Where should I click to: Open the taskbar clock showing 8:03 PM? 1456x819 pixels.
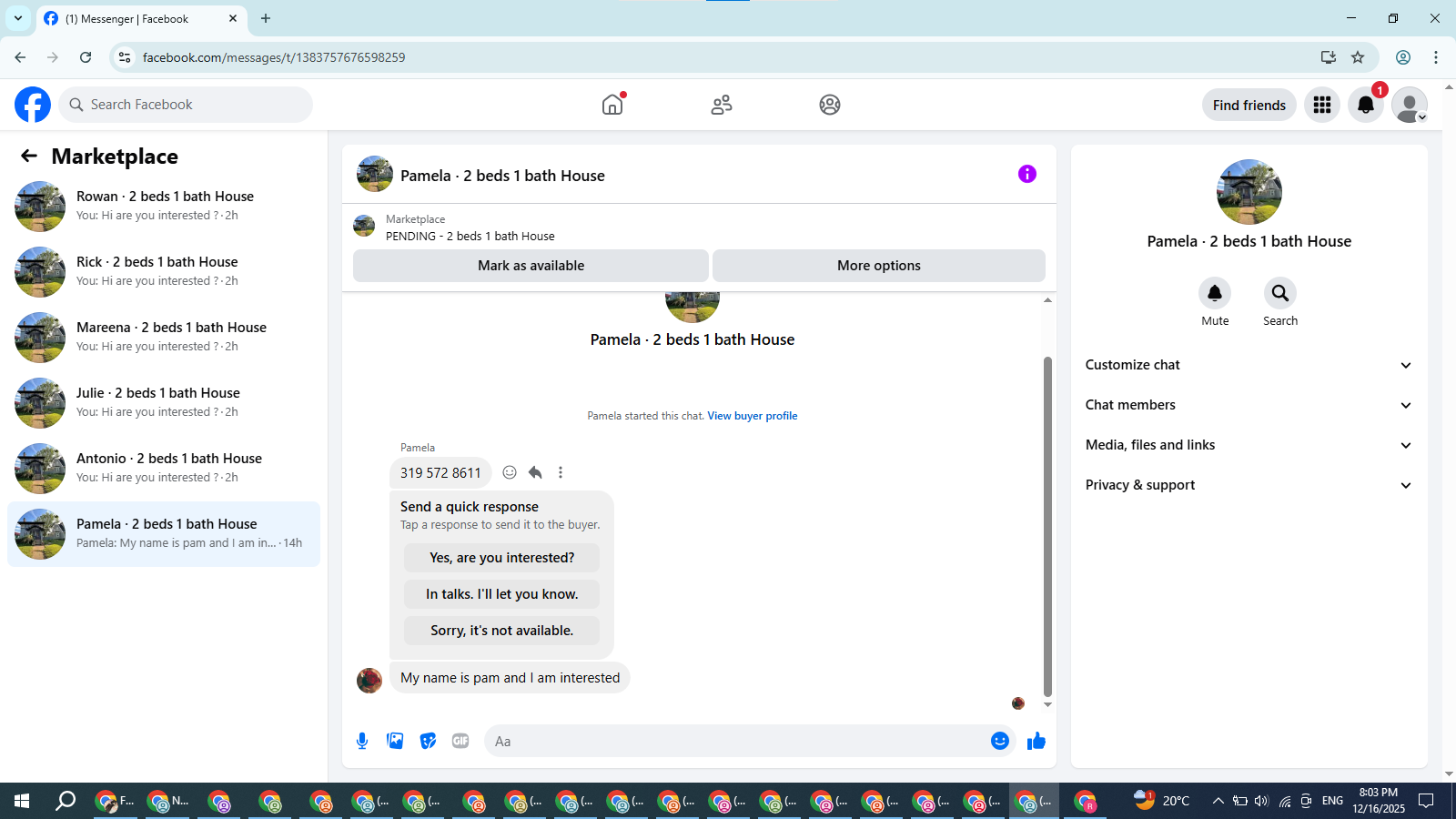(x=1379, y=801)
